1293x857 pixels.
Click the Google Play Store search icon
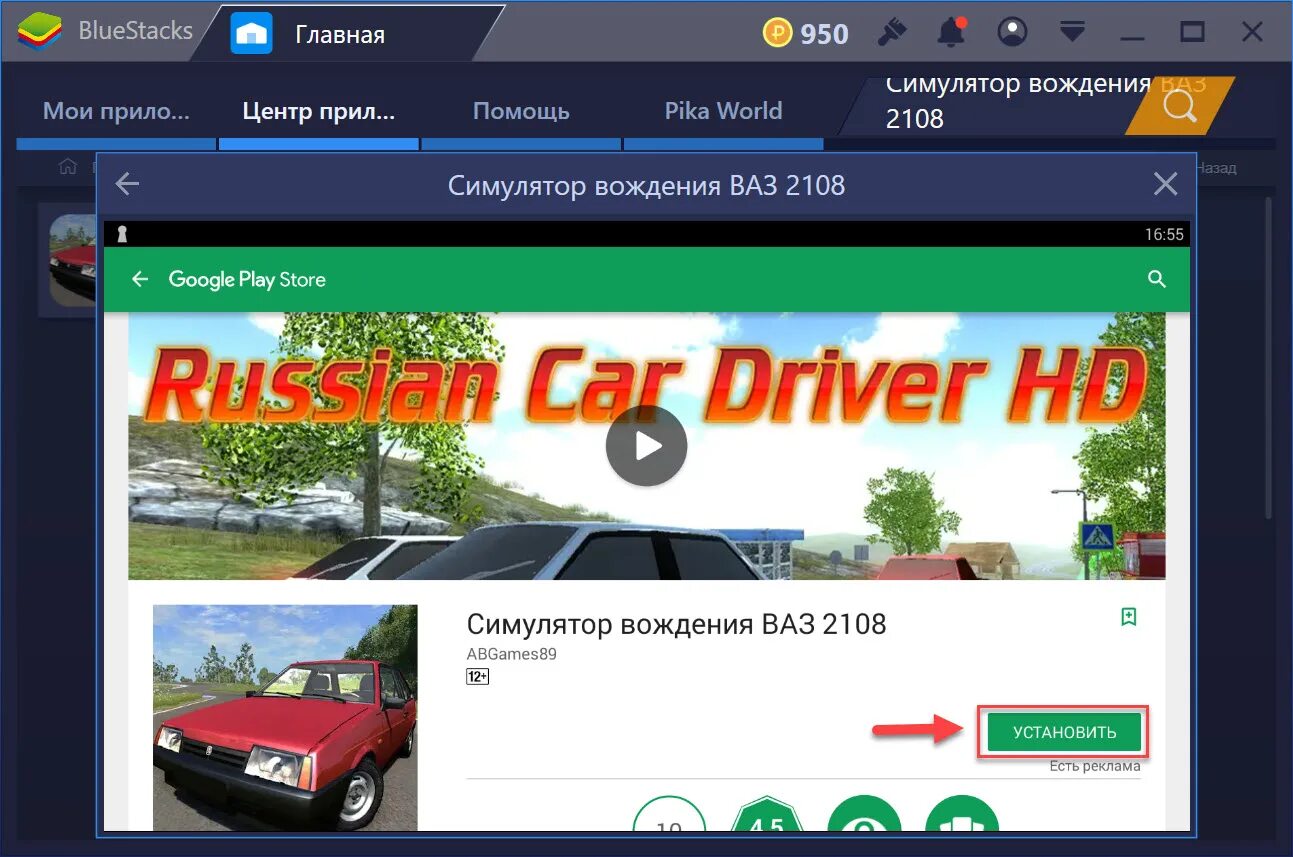pyautogui.click(x=1157, y=279)
